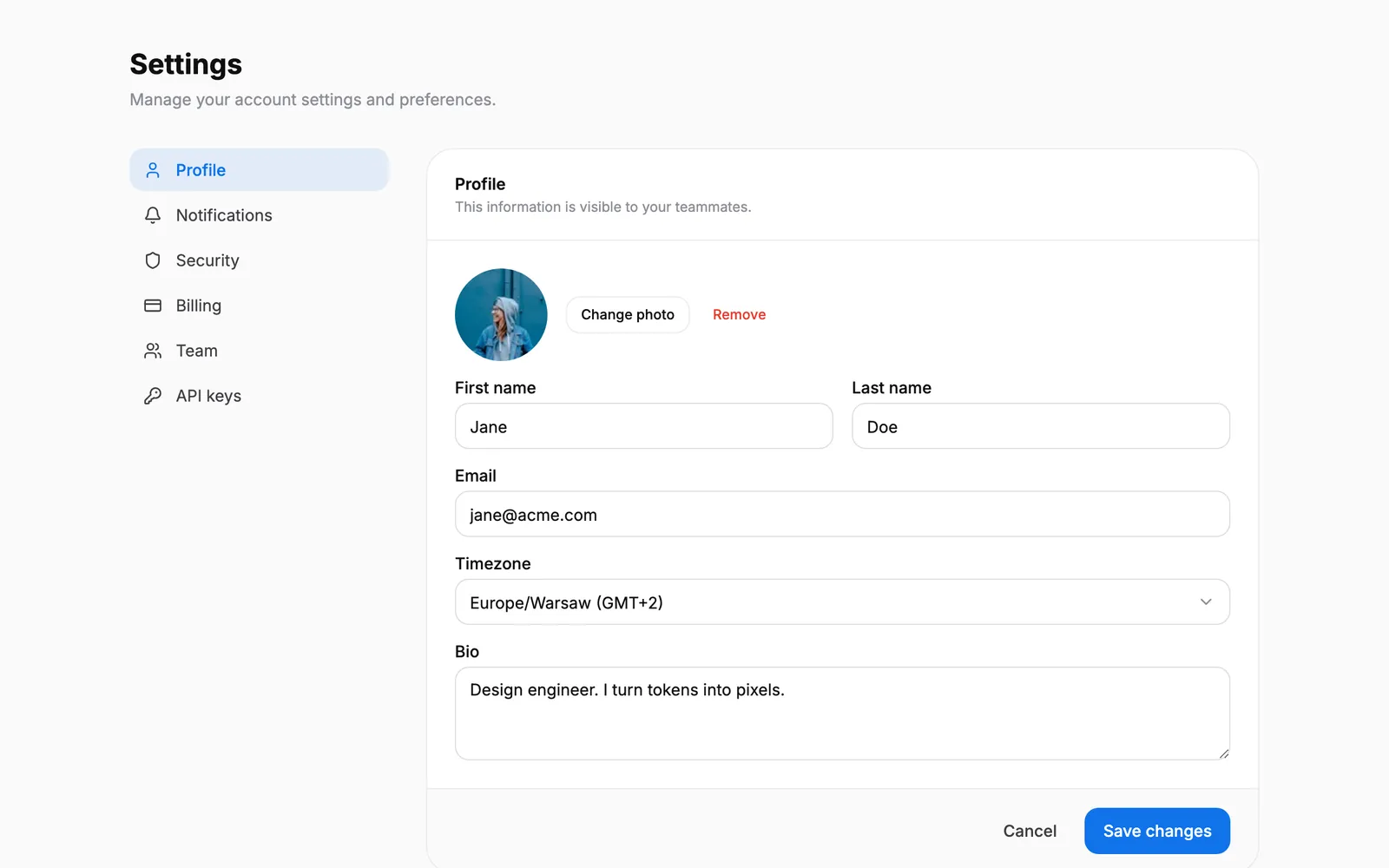Open the Profile settings section
The height and width of the screenshot is (868, 1389).
click(x=259, y=170)
